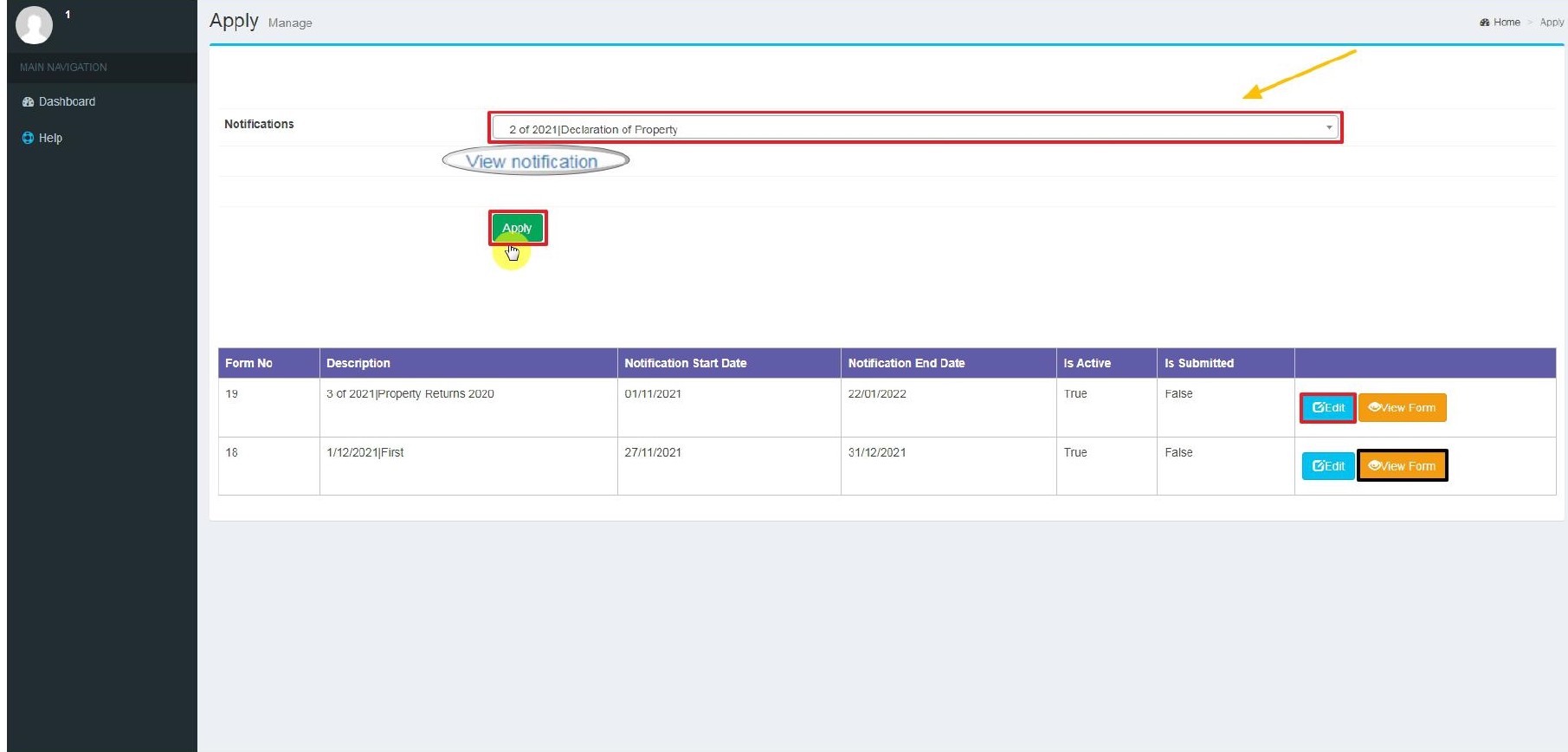Click the Is Active column header
Viewport: 1568px width, 752px height.
(1087, 363)
